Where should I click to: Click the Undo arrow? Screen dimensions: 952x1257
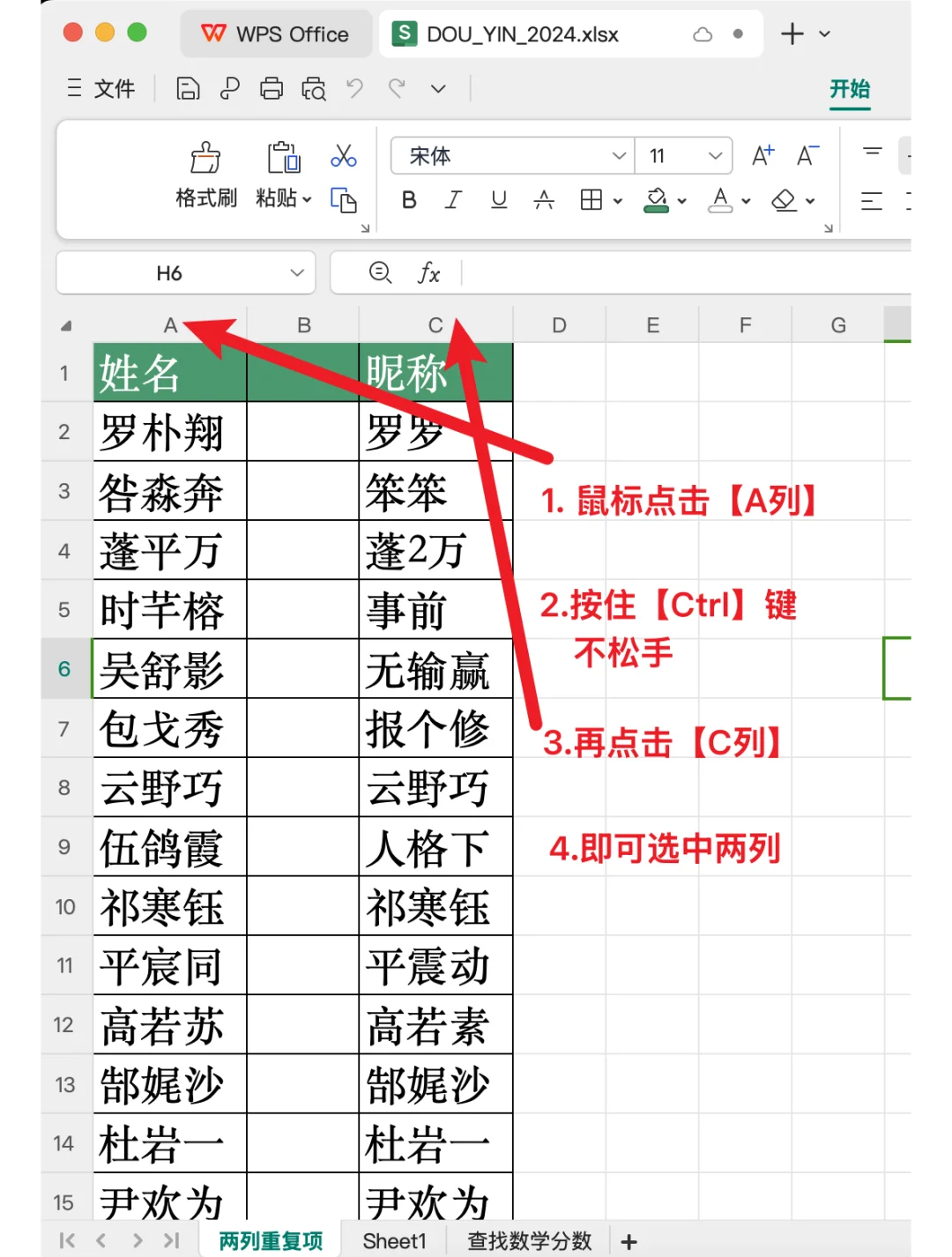click(354, 88)
